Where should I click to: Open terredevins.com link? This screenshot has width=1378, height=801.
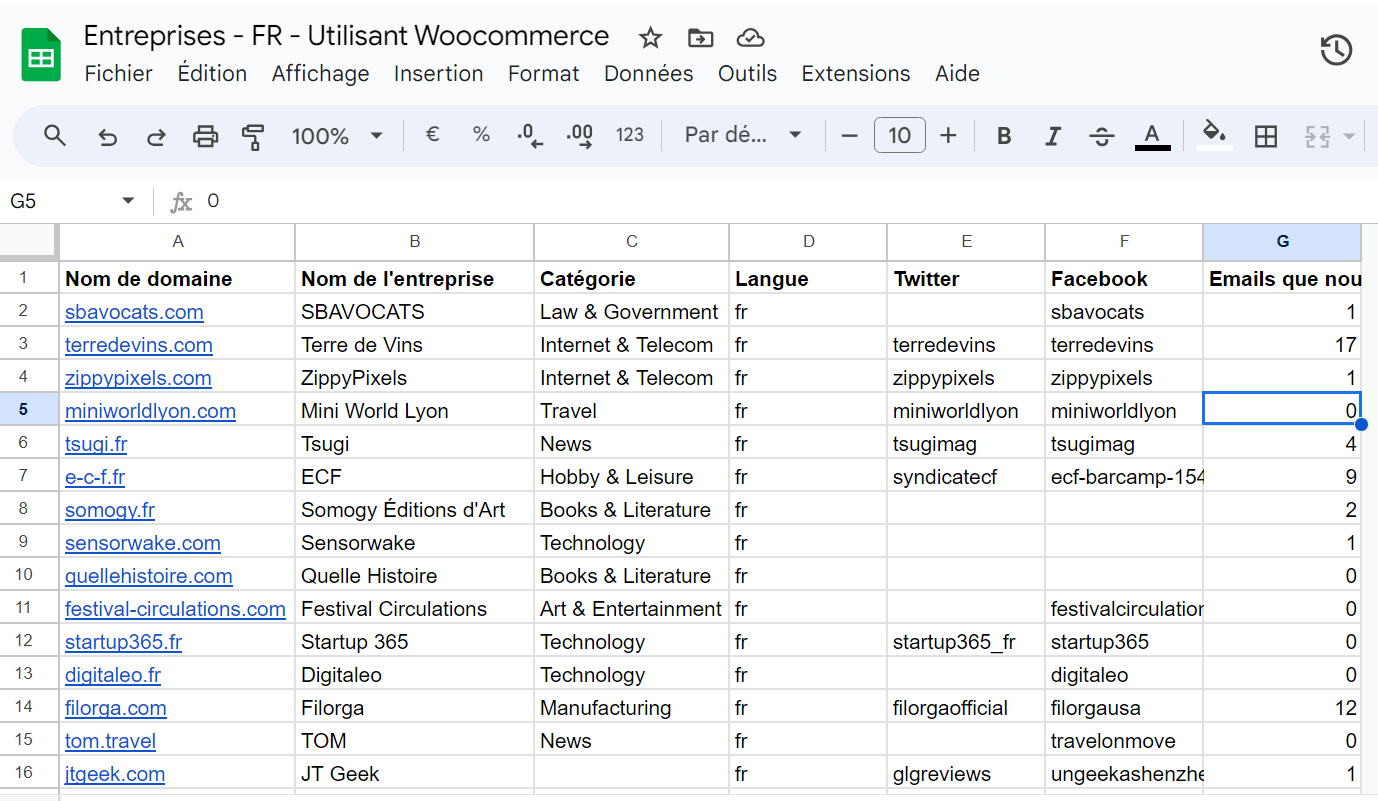(x=139, y=345)
